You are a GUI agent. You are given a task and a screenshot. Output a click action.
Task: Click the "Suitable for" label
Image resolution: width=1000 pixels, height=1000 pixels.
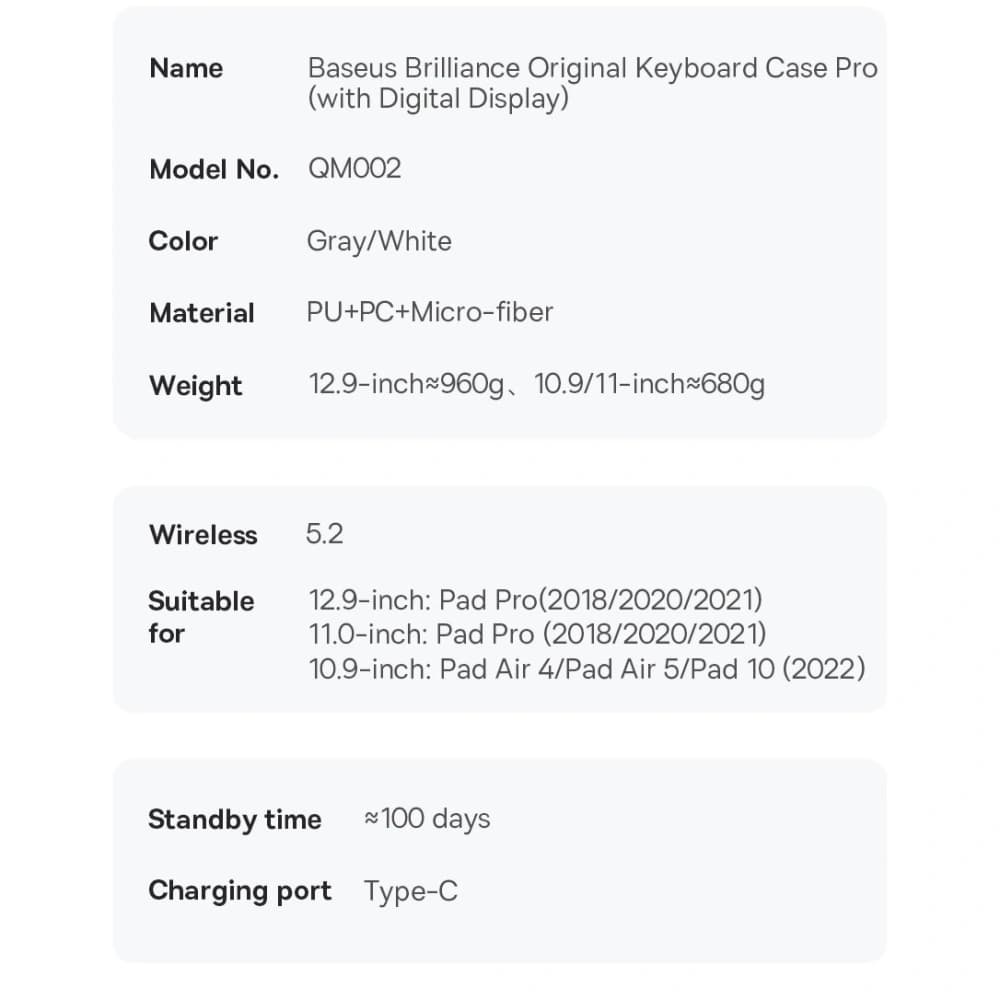point(201,617)
